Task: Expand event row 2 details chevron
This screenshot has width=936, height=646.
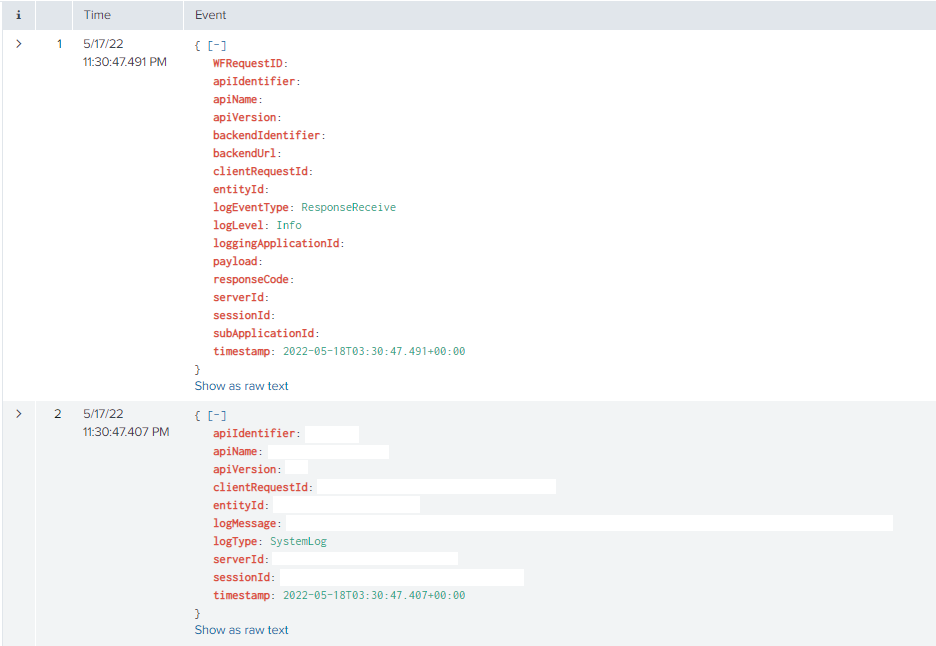Action: [x=18, y=414]
